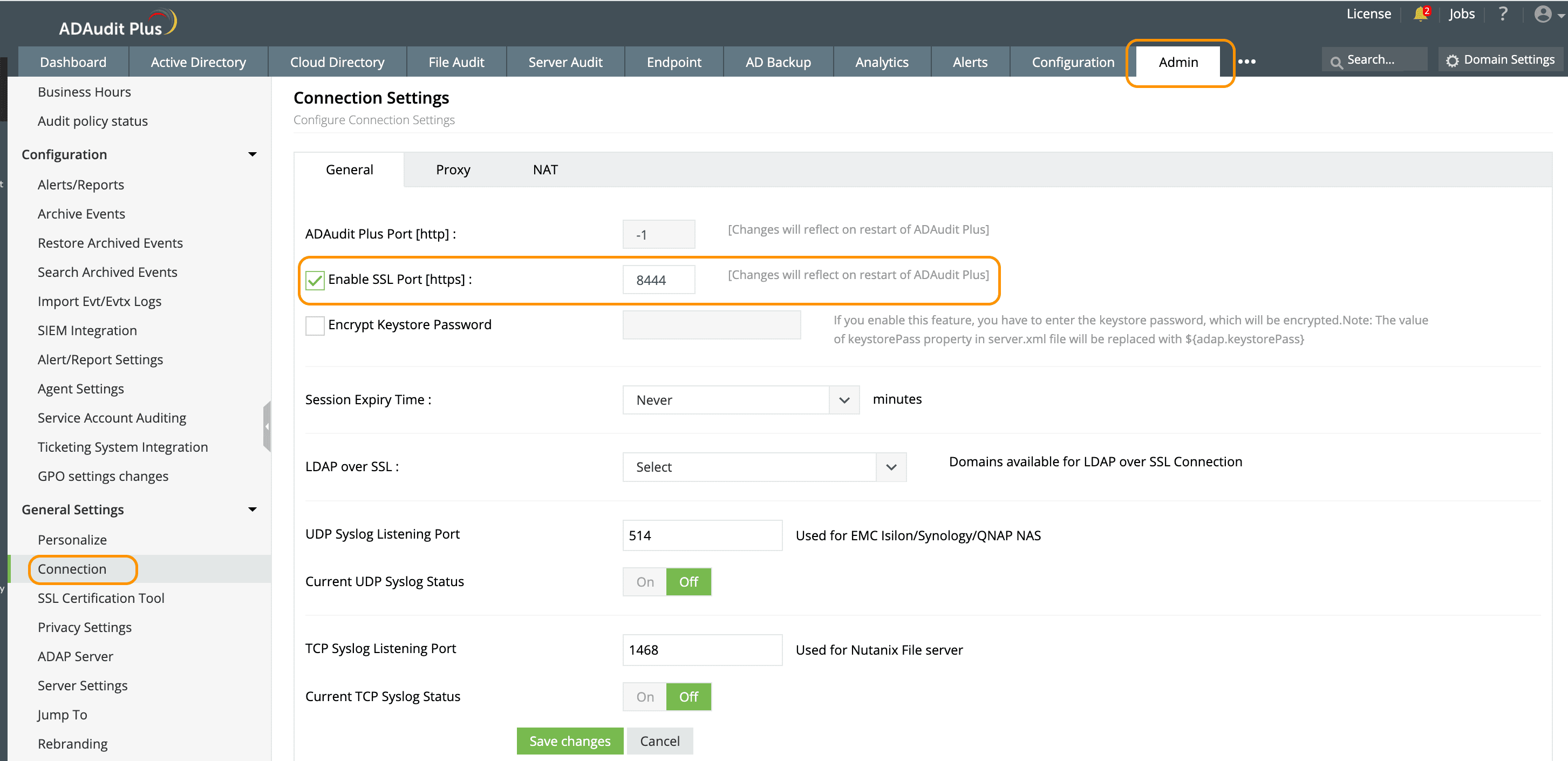The width and height of the screenshot is (1568, 761).
Task: Open SSL Certification Tool
Action: pyautogui.click(x=101, y=599)
